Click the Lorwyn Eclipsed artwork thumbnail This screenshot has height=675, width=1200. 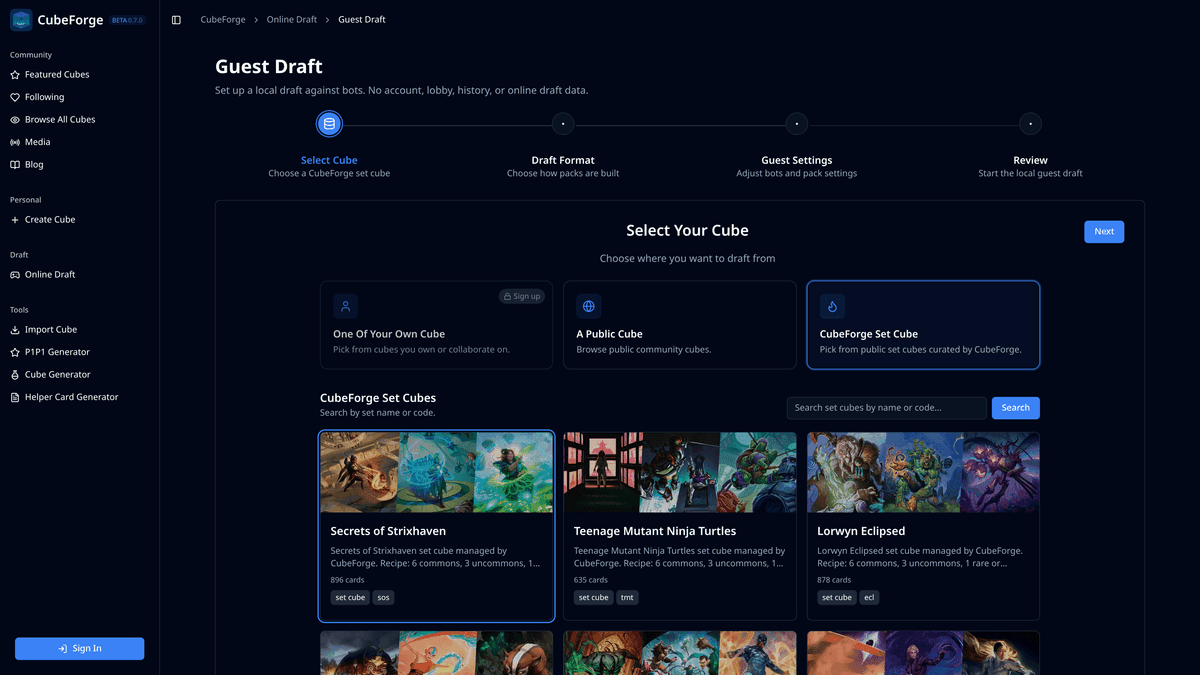[x=923, y=472]
